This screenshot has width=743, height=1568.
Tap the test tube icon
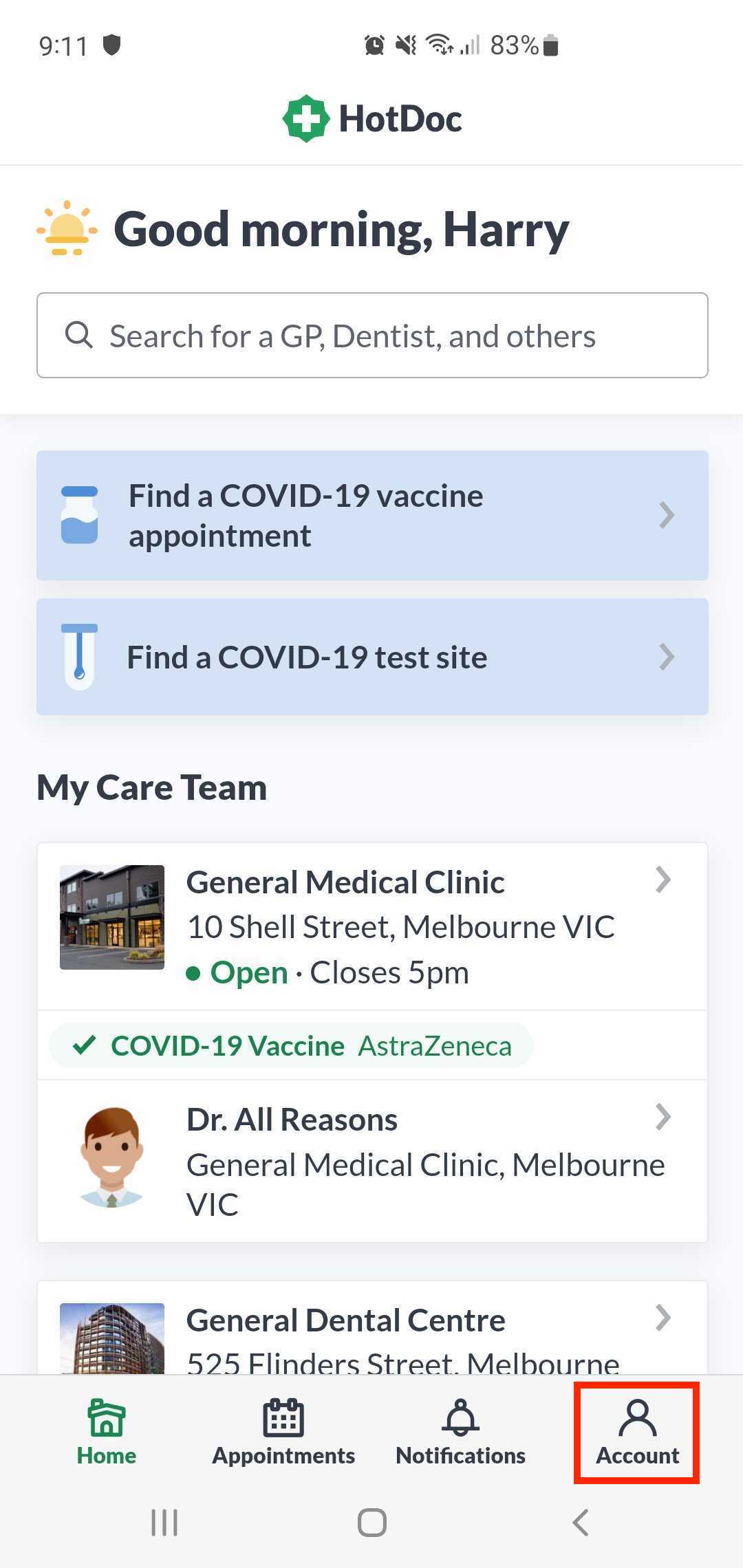[x=80, y=656]
